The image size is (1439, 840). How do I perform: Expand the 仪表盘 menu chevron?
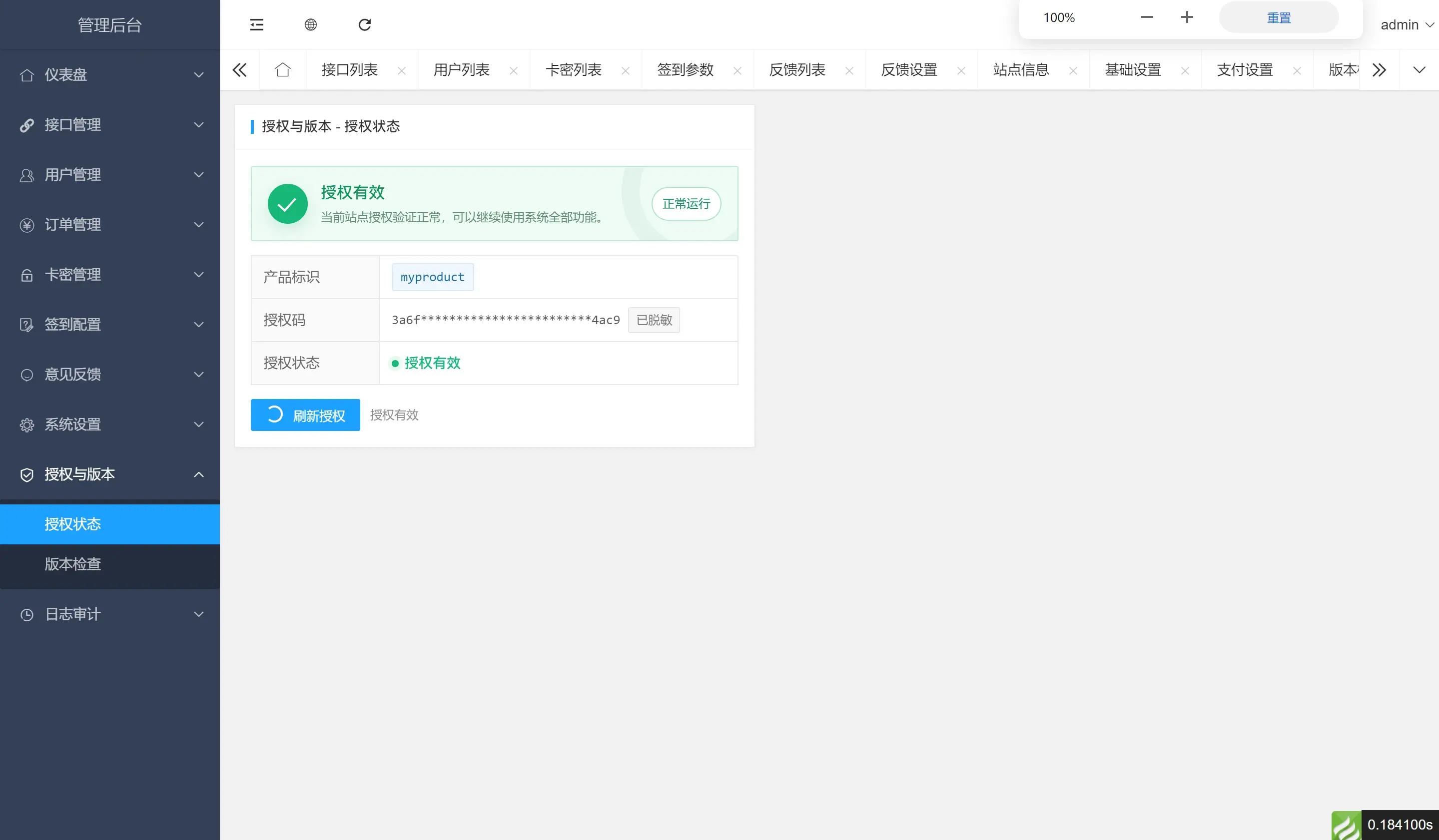click(199, 75)
